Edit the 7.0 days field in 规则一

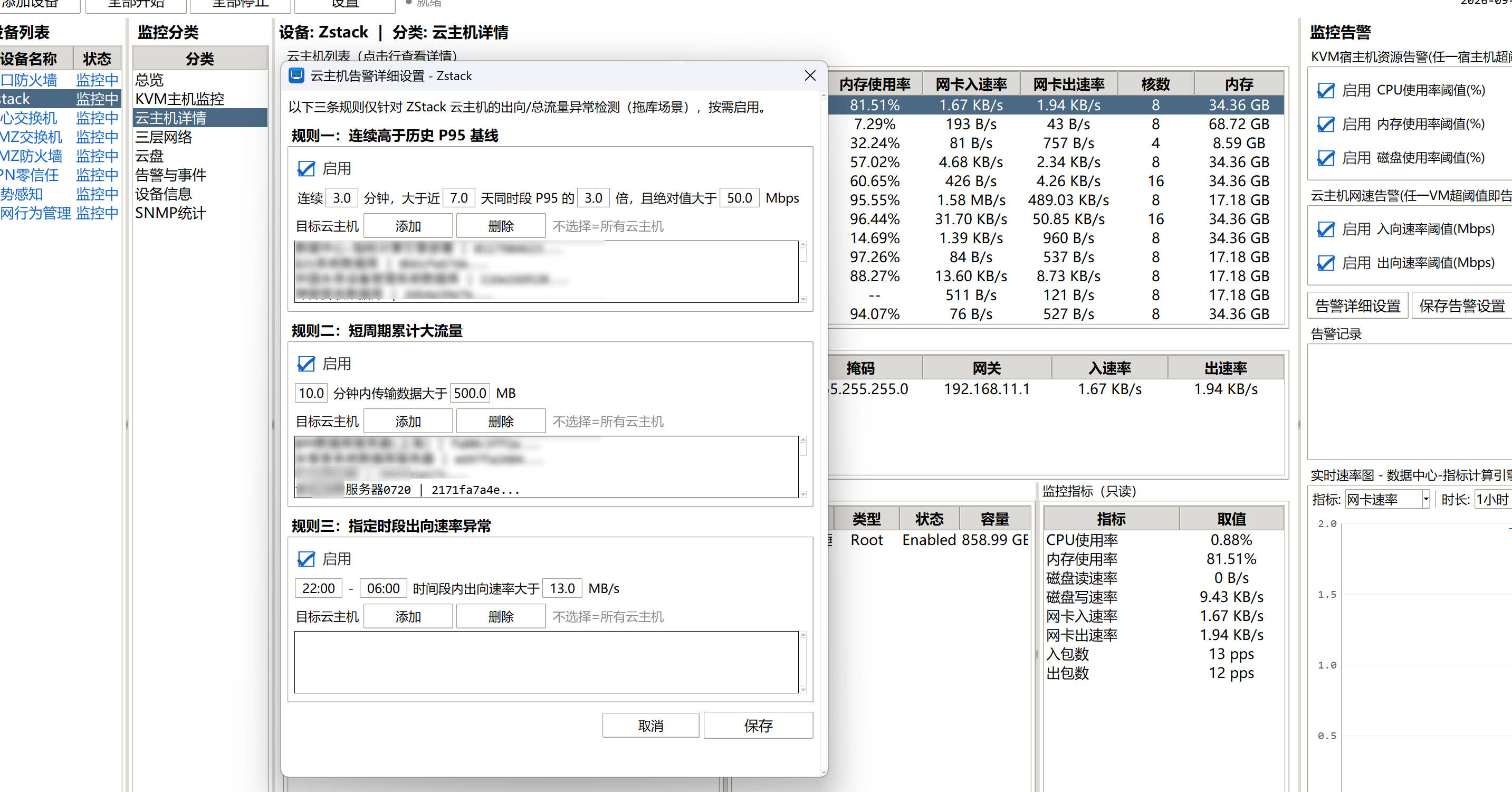459,198
